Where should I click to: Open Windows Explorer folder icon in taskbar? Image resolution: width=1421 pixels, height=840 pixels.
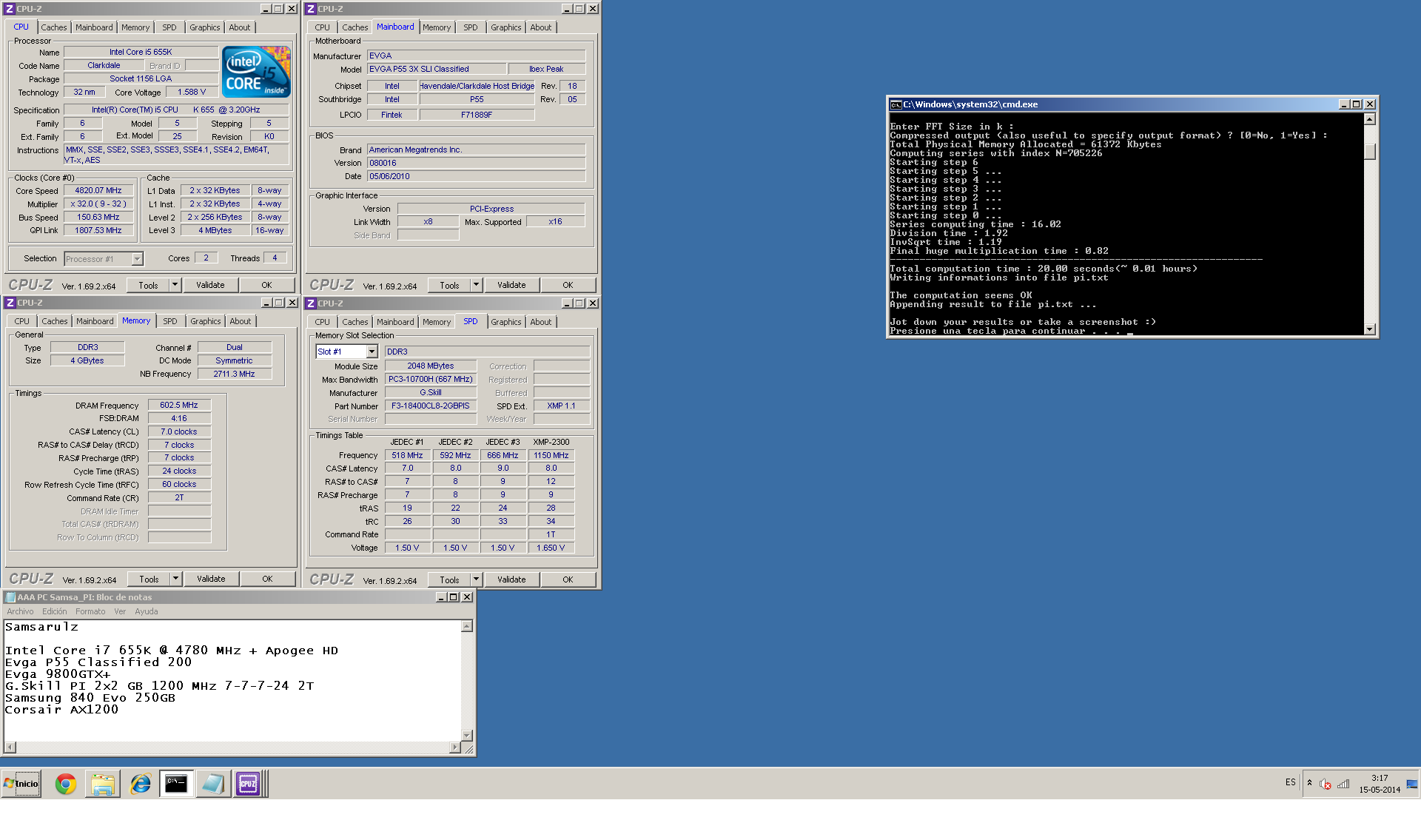[x=103, y=784]
